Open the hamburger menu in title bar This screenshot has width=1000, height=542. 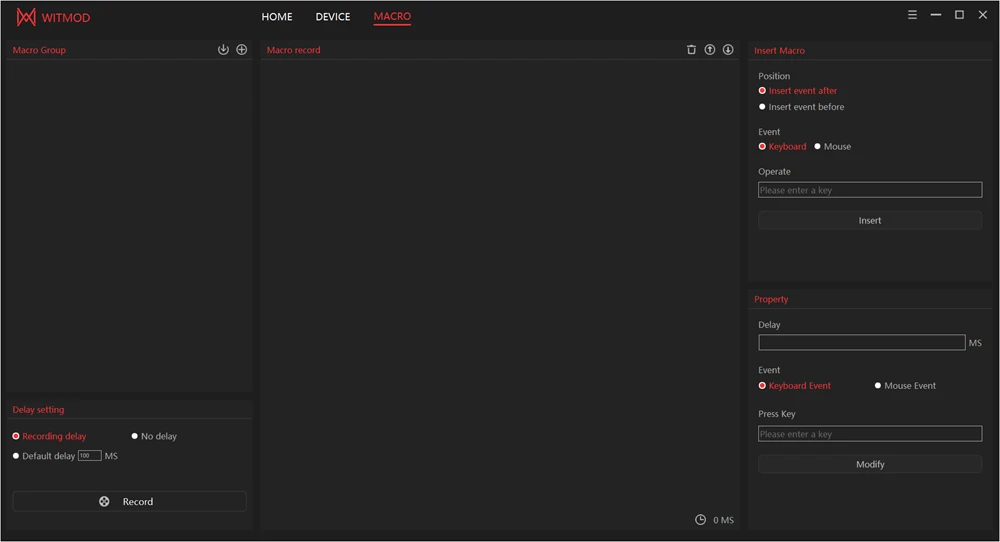912,15
